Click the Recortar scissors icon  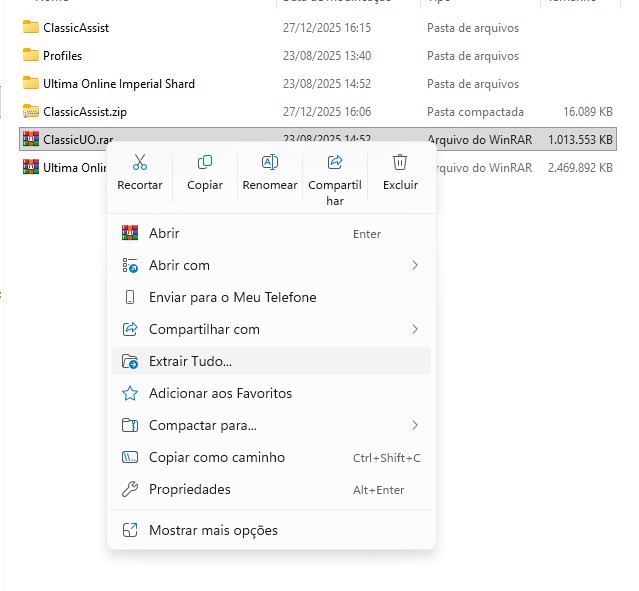[x=139, y=162]
